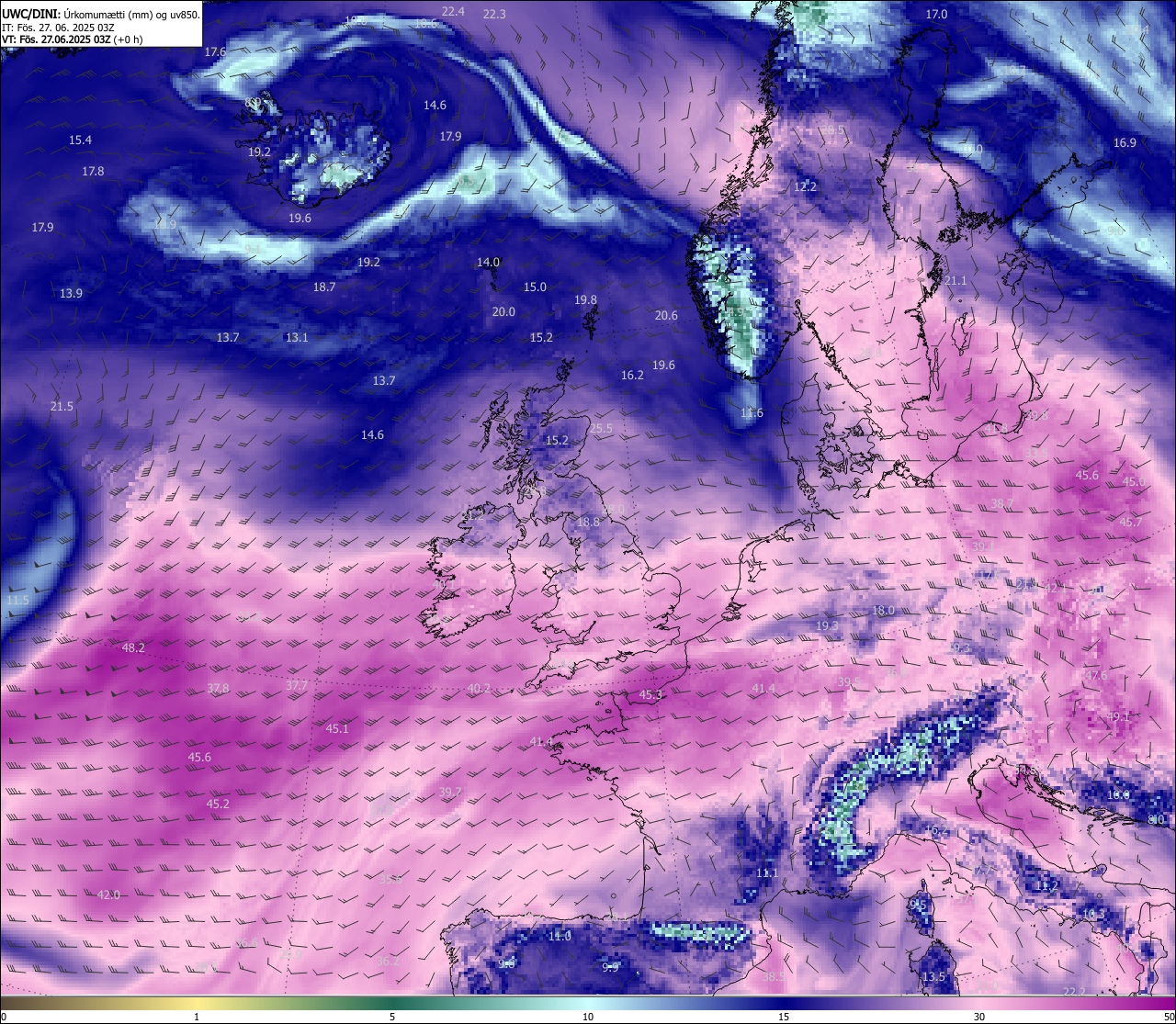Click the 15 label on the color scale

pos(784,1017)
